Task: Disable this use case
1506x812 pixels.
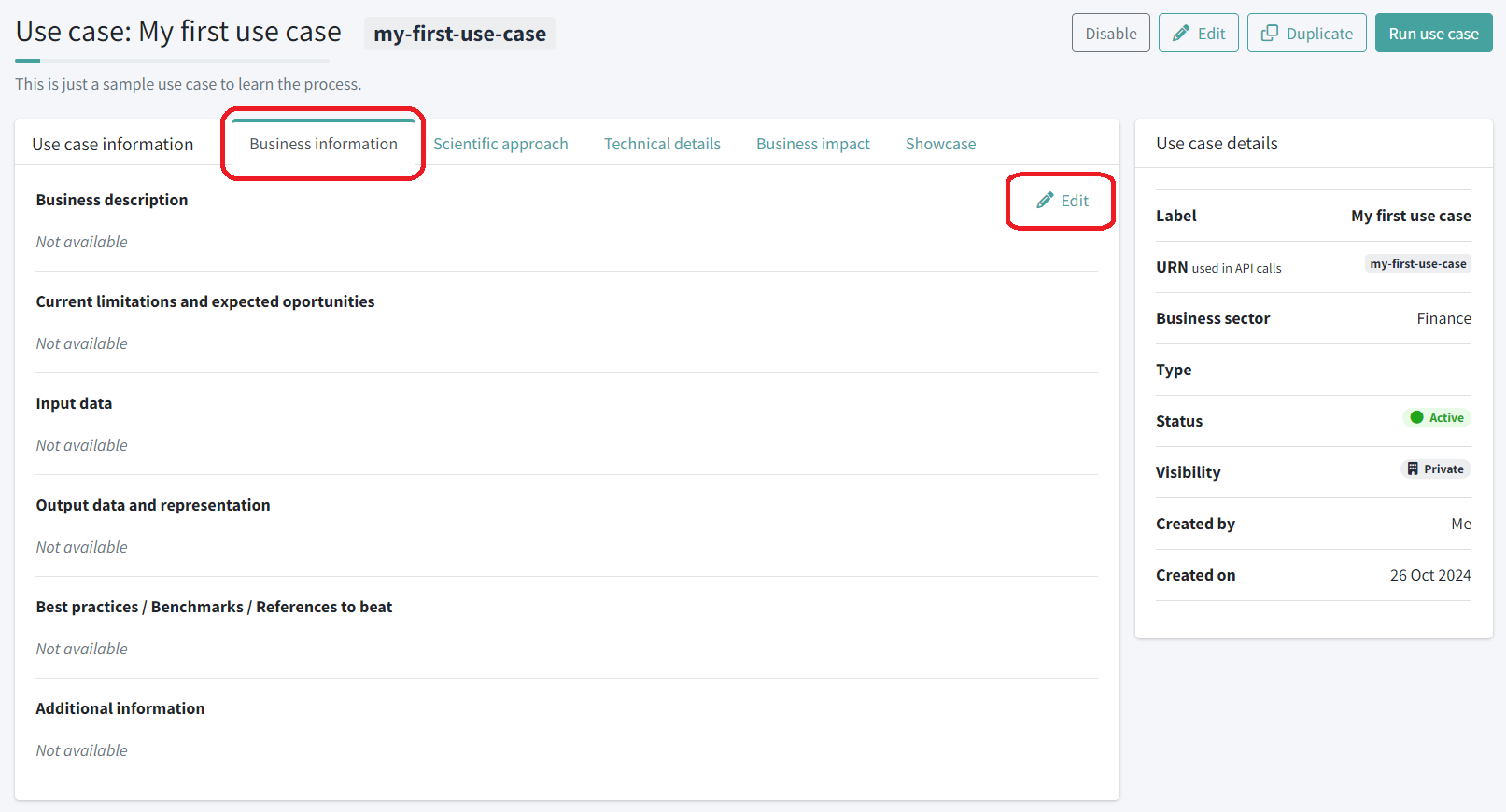Action: coord(1110,34)
